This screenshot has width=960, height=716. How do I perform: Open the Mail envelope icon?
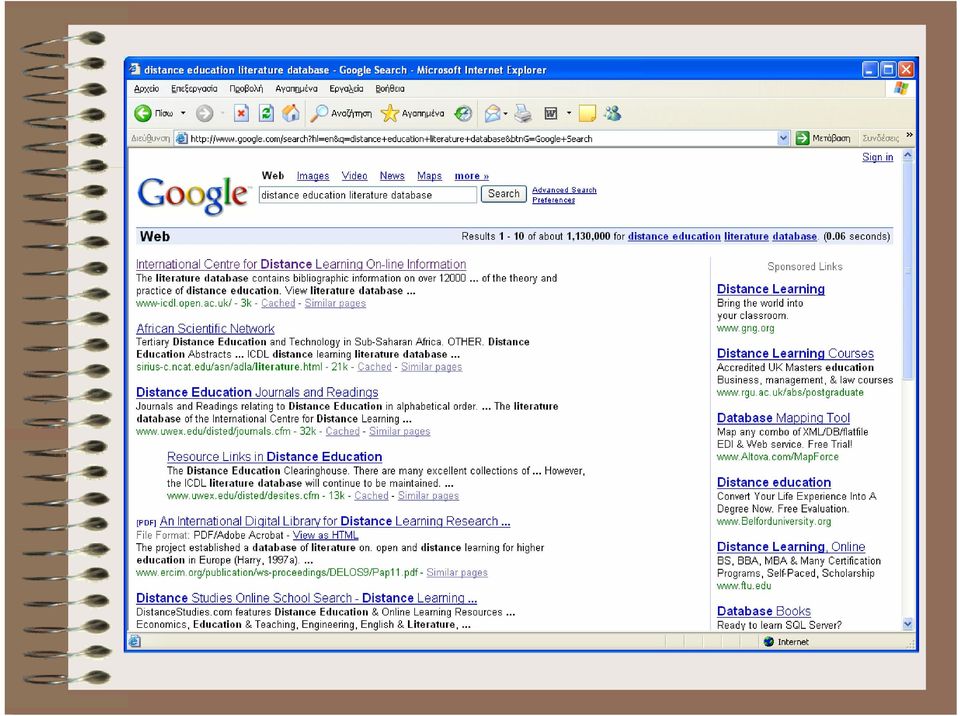point(492,113)
